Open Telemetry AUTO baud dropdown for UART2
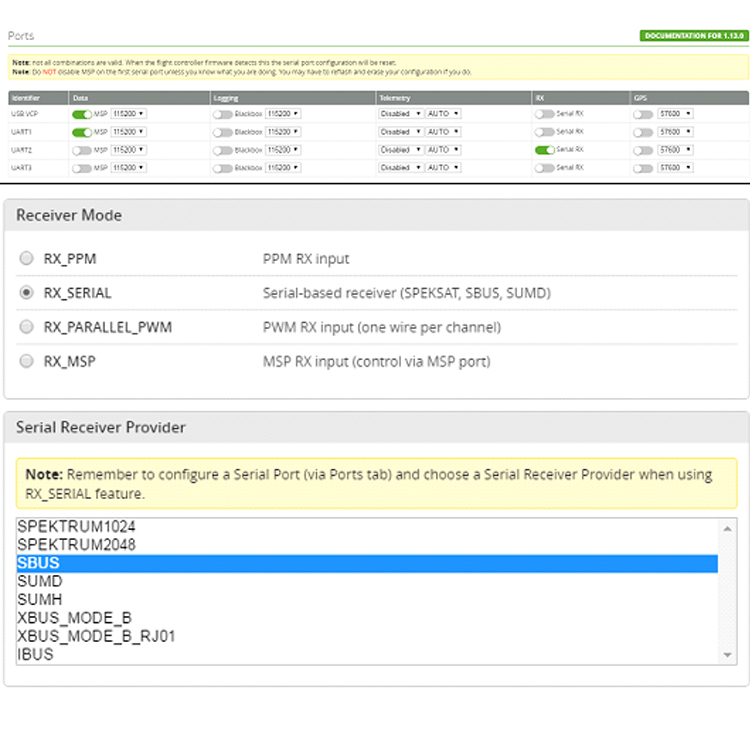Viewport: 750px width, 750px height. (x=443, y=150)
